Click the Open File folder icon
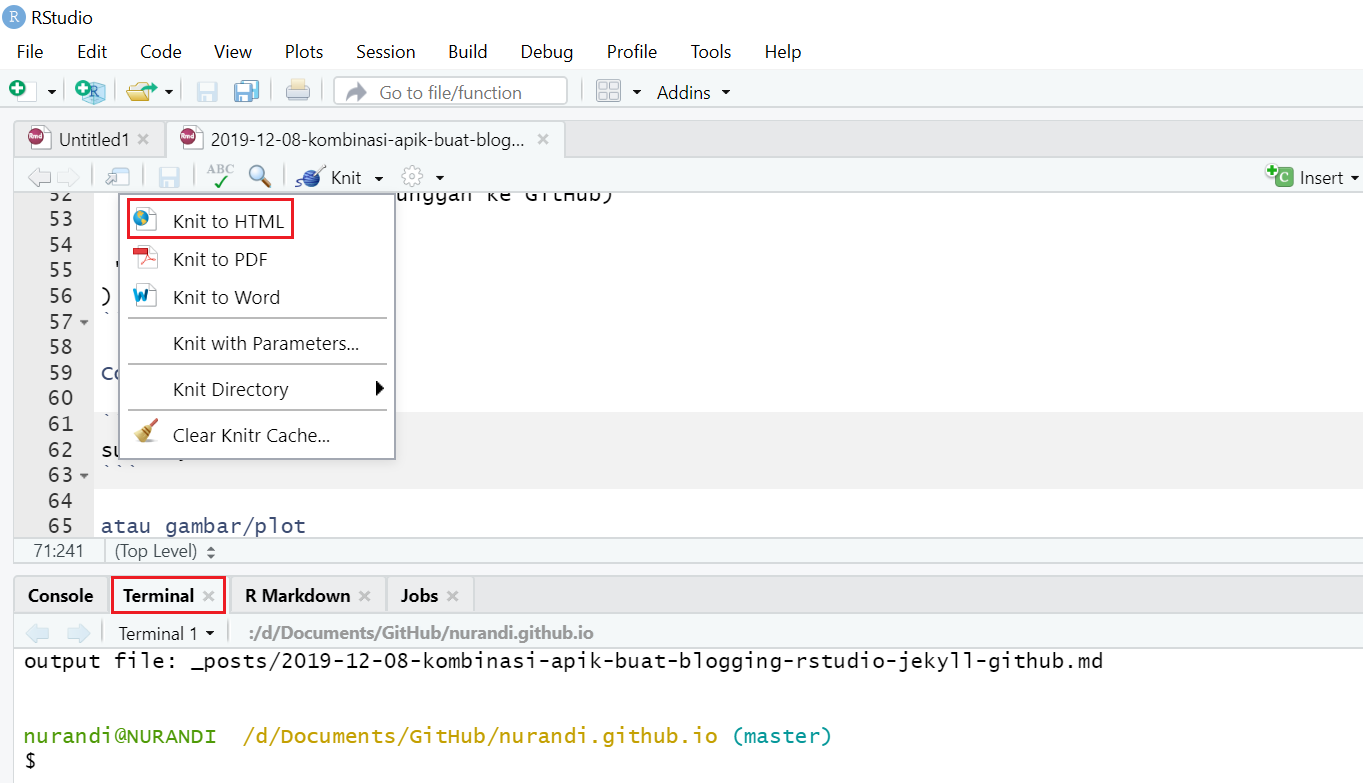1363x783 pixels. (x=142, y=91)
